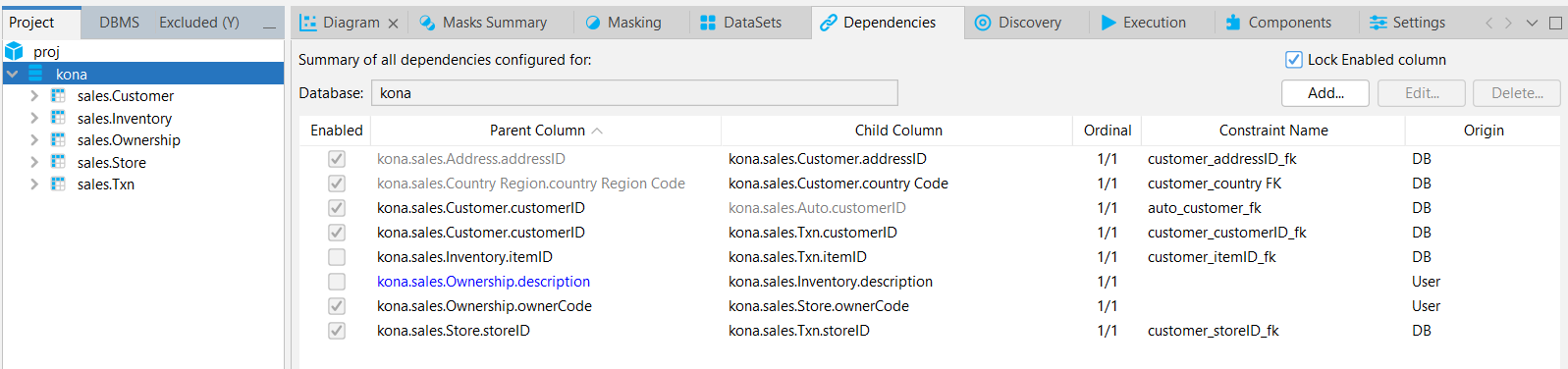Select the Excluded (Y) tab
Viewport: 1568px width, 369px height.
coord(199,23)
